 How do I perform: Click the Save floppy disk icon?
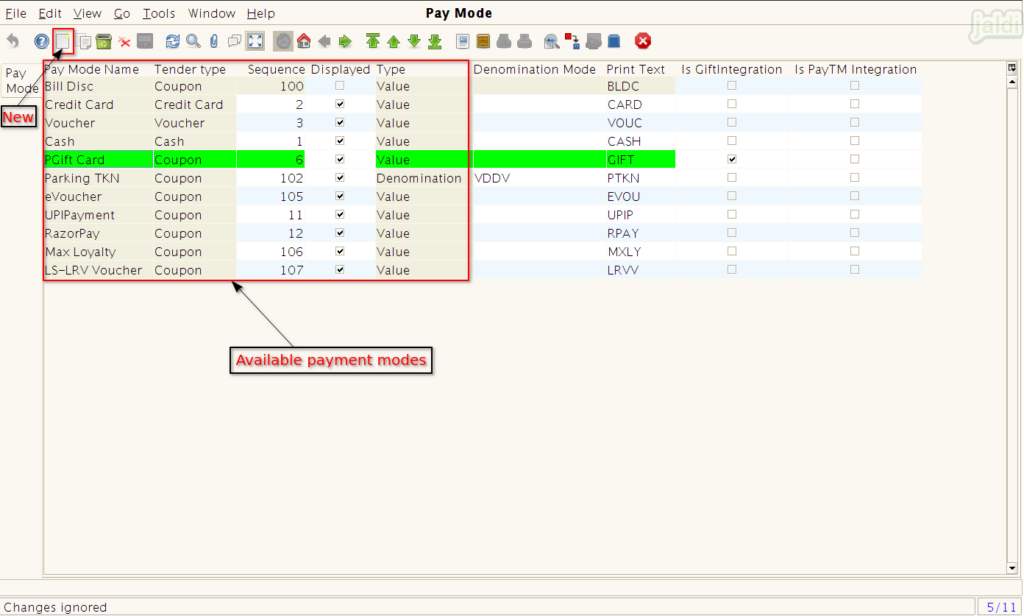click(x=145, y=42)
